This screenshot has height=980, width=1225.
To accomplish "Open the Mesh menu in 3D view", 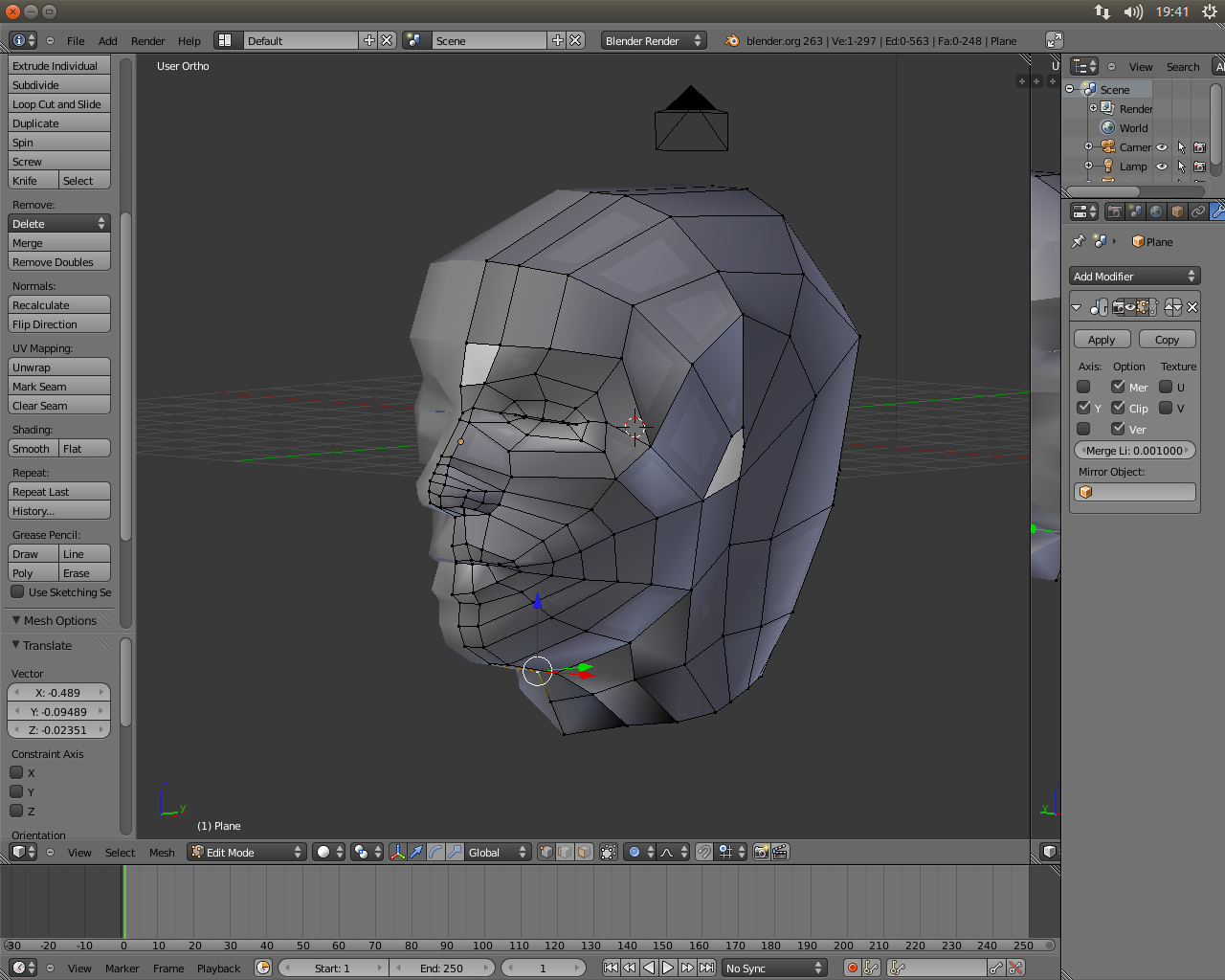I will (x=162, y=853).
